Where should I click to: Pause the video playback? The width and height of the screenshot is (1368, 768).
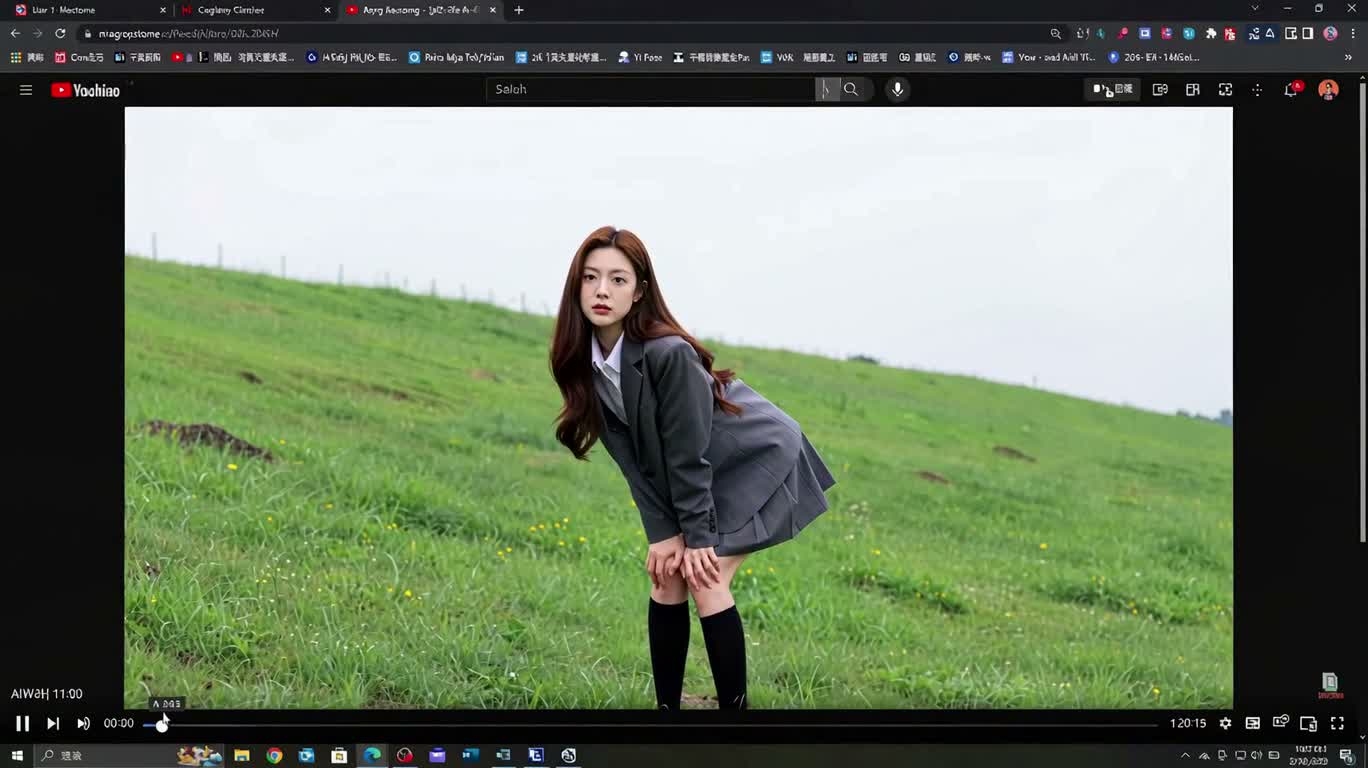pyautogui.click(x=22, y=723)
